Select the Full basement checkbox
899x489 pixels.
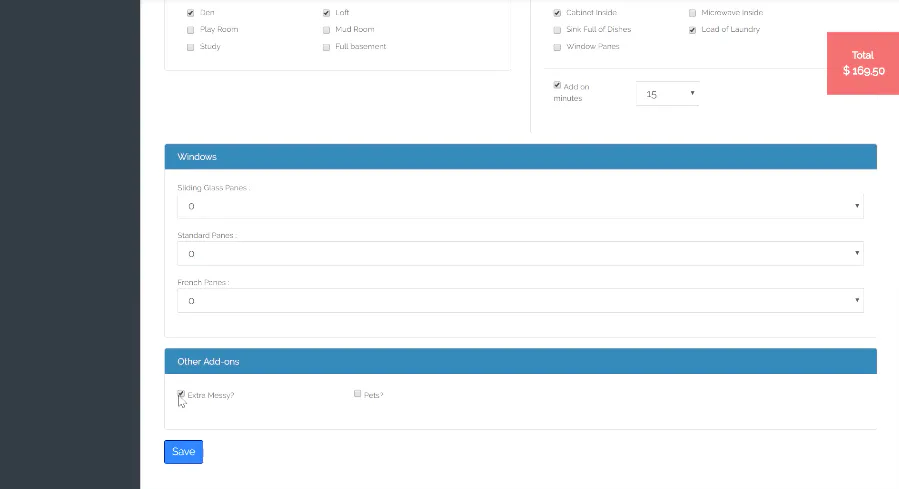326,47
